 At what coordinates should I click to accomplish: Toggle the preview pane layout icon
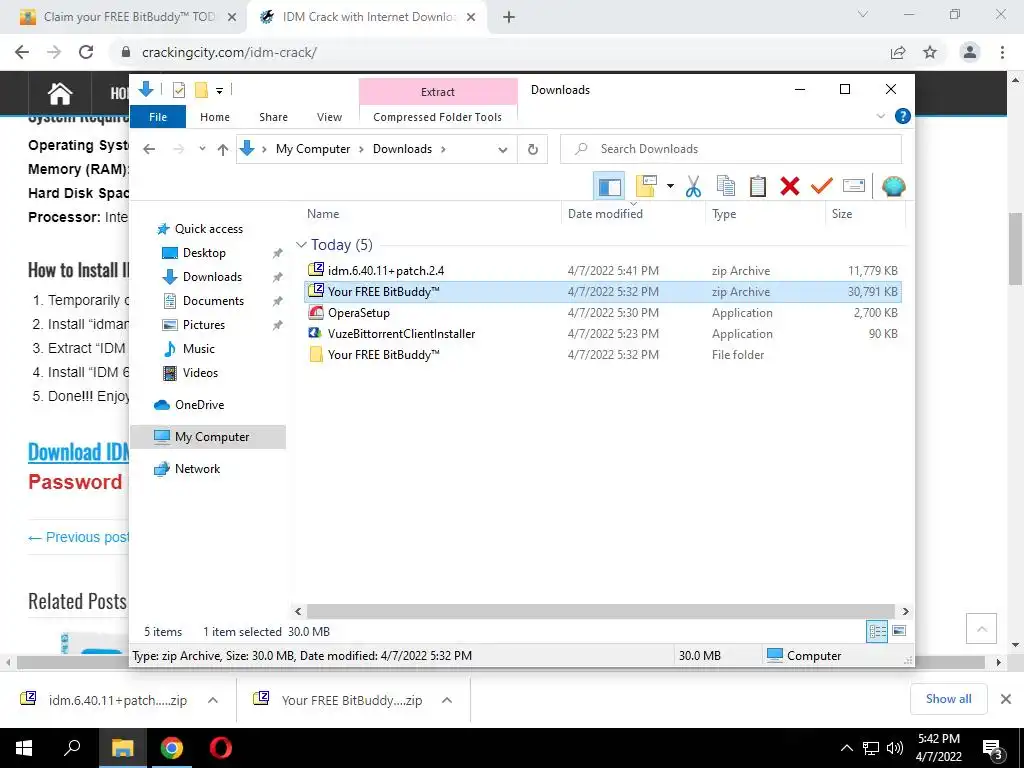[x=609, y=187]
